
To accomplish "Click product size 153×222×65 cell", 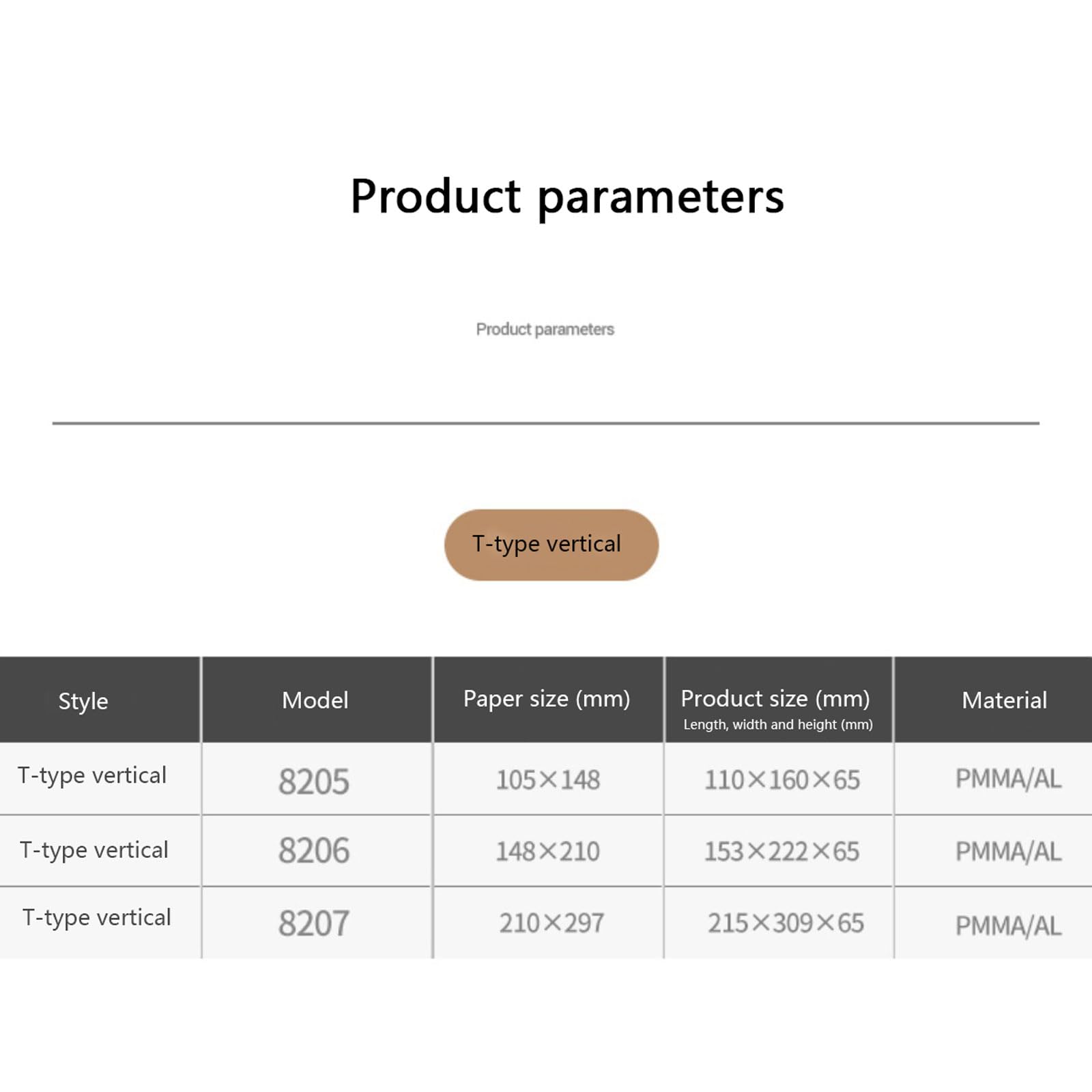I will pos(779,850).
